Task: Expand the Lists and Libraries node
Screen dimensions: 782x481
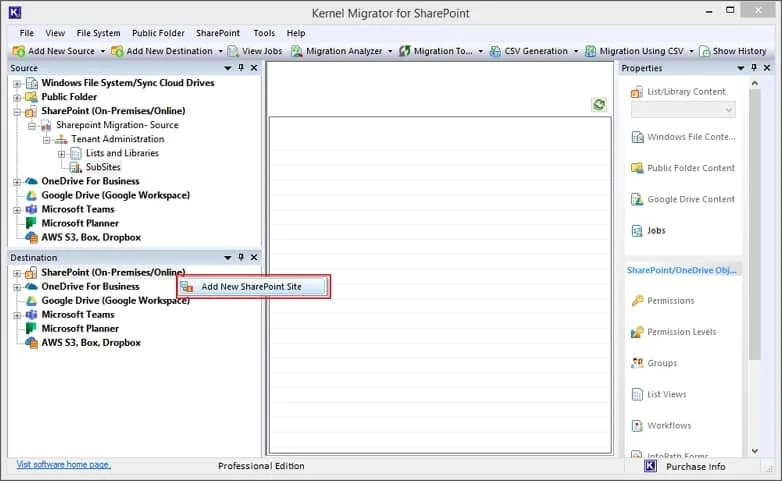Action: [x=61, y=154]
